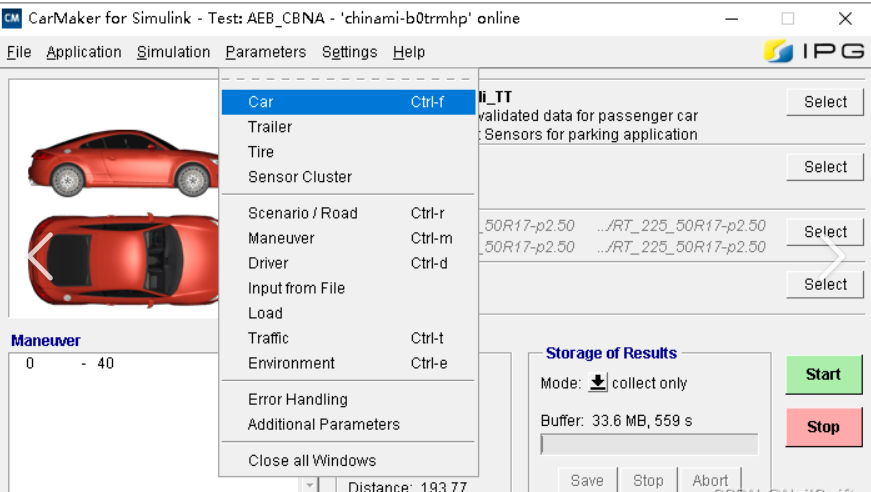Screen dimensions: 871x492
Task: Open the Application menu
Action: (84, 52)
